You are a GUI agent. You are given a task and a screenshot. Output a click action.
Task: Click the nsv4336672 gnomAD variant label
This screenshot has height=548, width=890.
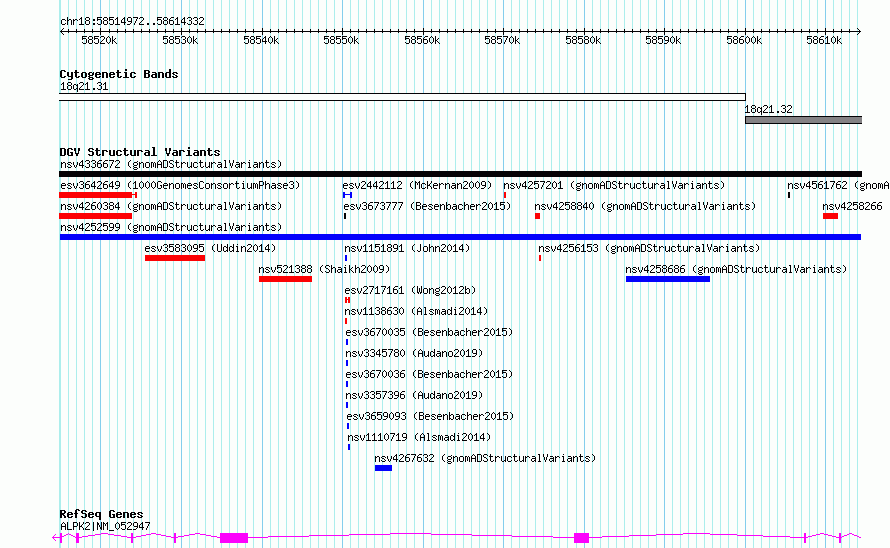click(171, 165)
